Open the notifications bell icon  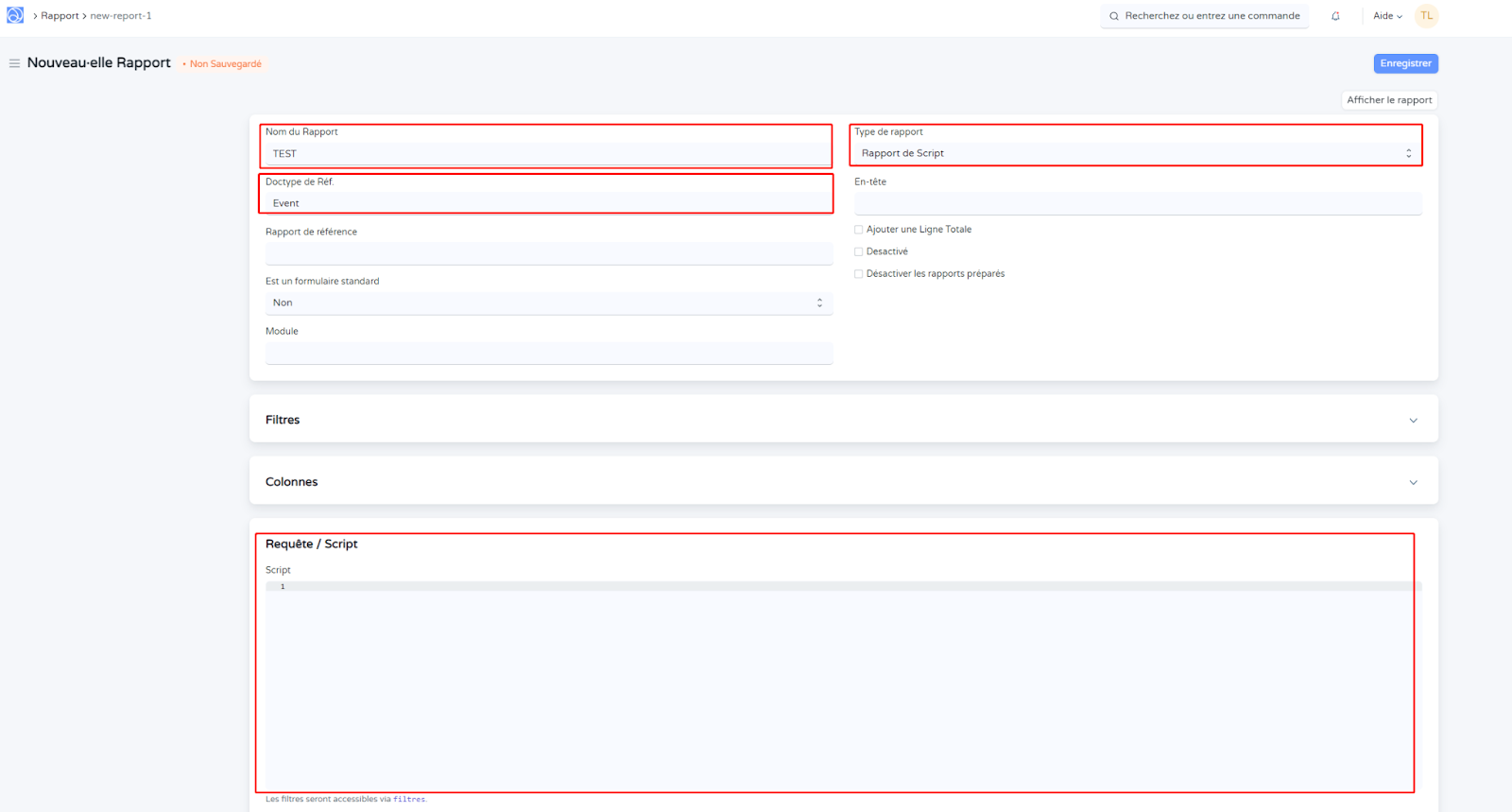[1335, 16]
